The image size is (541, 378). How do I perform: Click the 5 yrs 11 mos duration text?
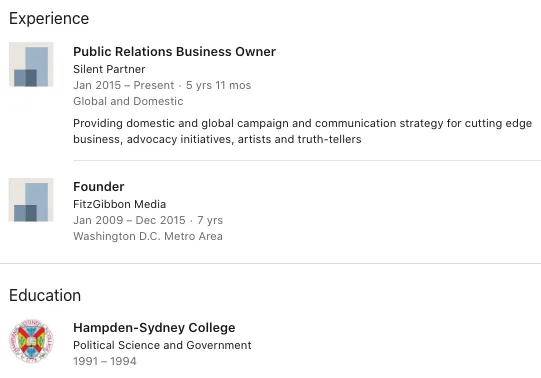[x=218, y=85]
